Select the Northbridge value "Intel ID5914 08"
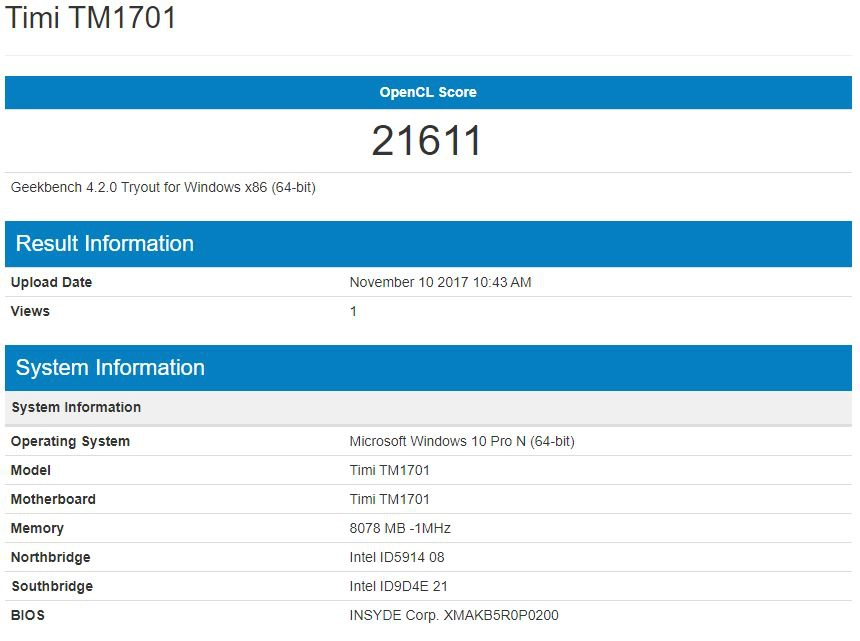The height and width of the screenshot is (641, 860). 397,558
